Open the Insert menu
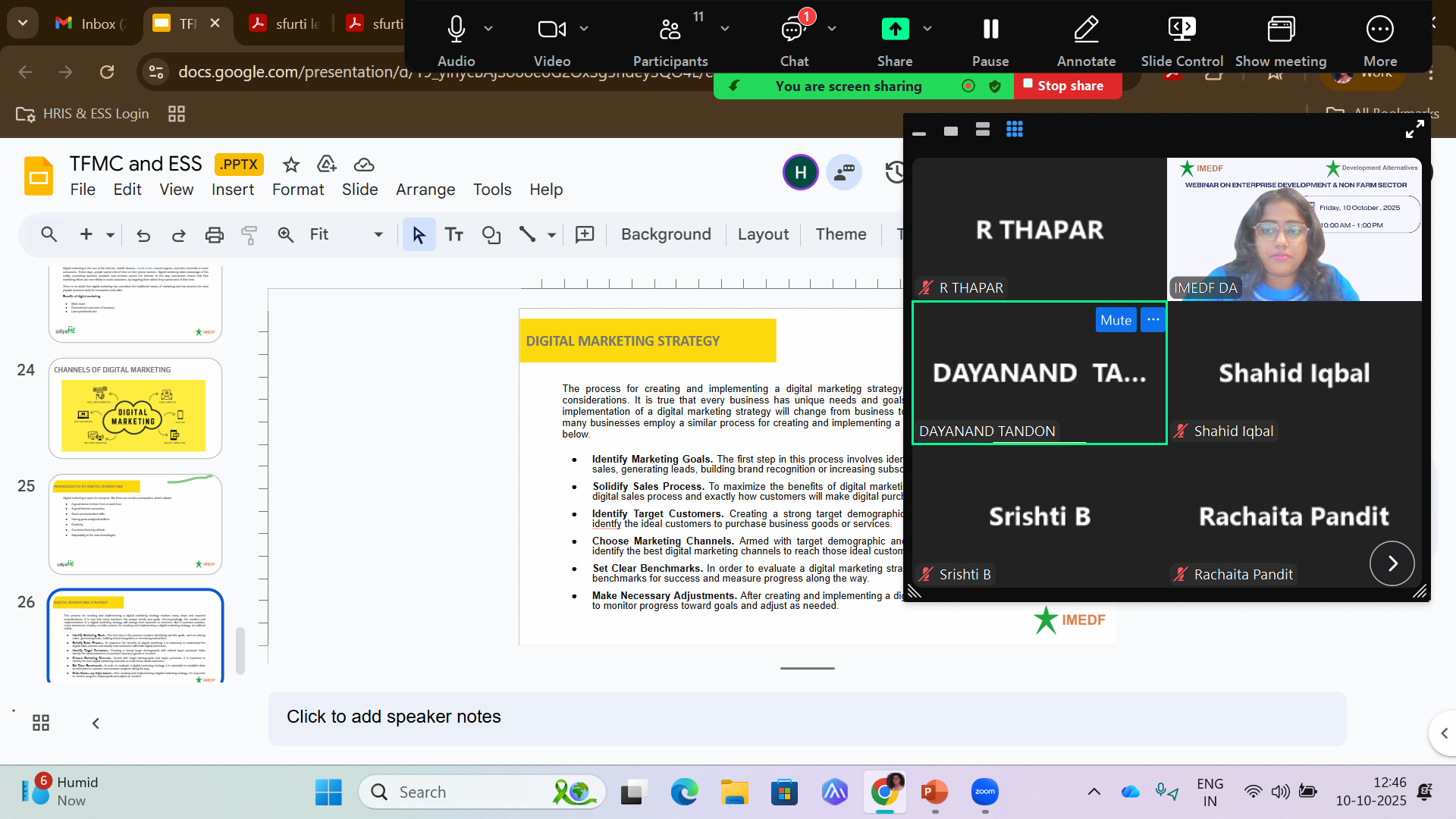Screen dimensions: 1456x819 (232, 190)
